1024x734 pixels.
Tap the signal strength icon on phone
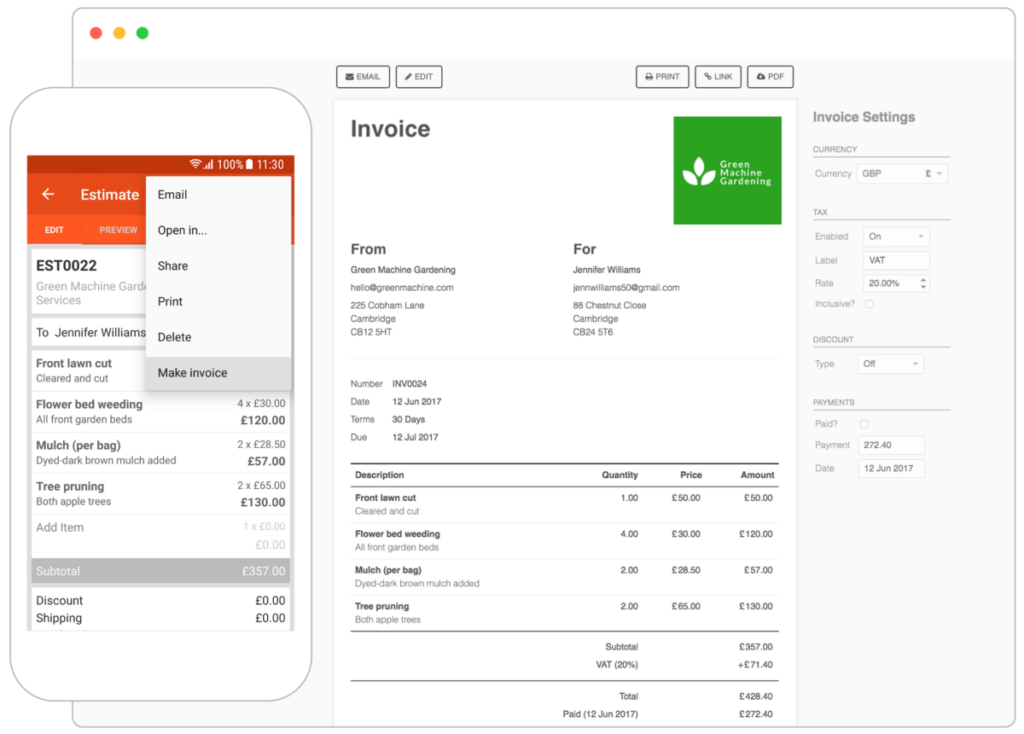[208, 164]
